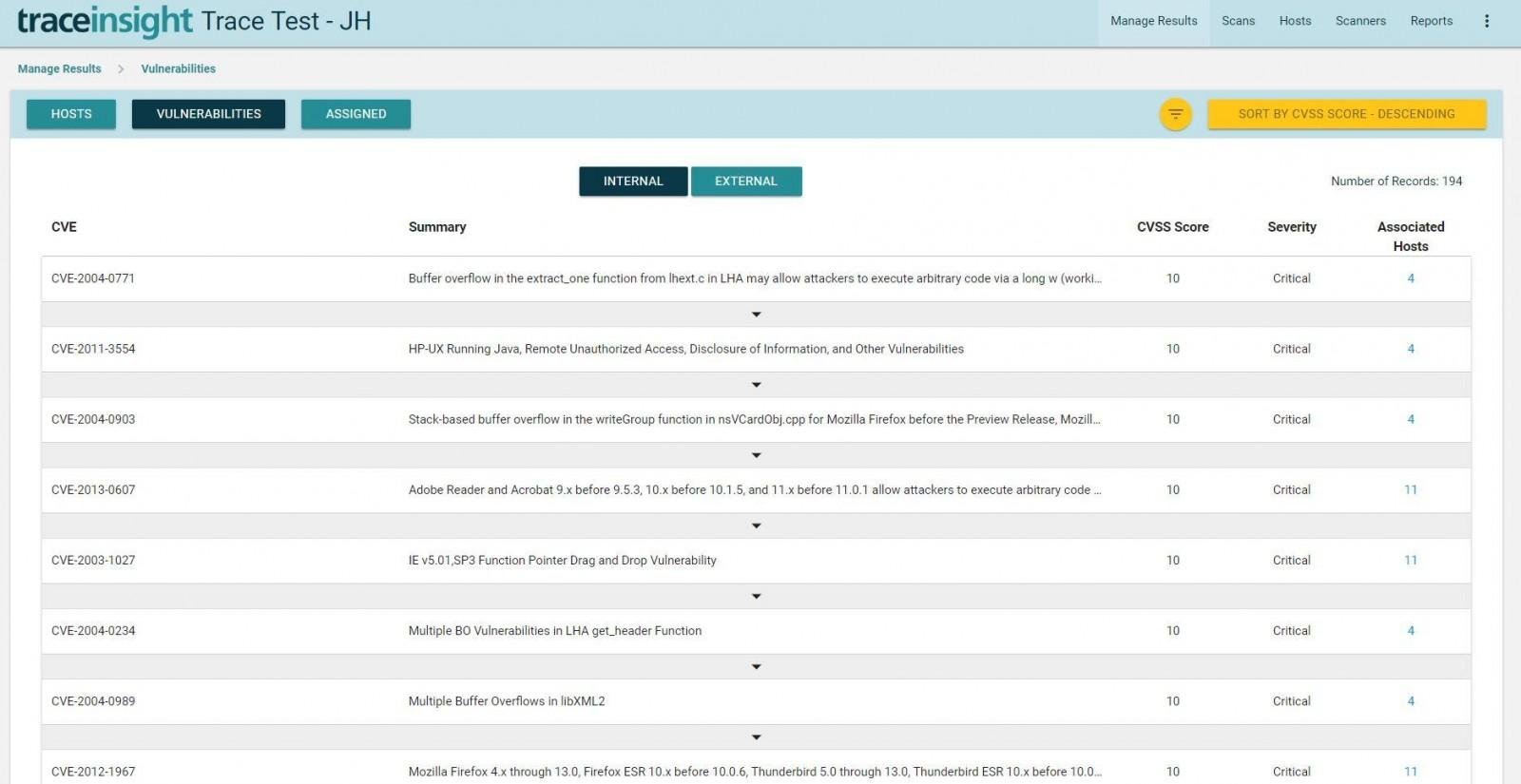Screen dimensions: 1521x784
Task: Open the yellow filter icon button
Action: pos(1175,115)
